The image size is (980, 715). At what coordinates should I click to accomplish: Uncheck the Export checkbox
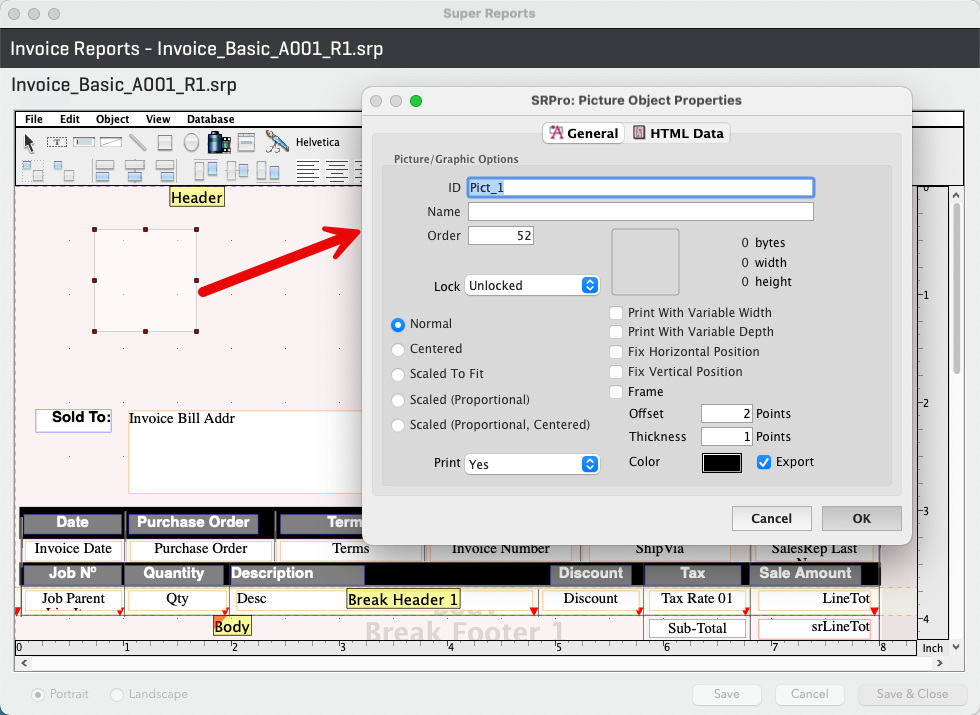763,462
